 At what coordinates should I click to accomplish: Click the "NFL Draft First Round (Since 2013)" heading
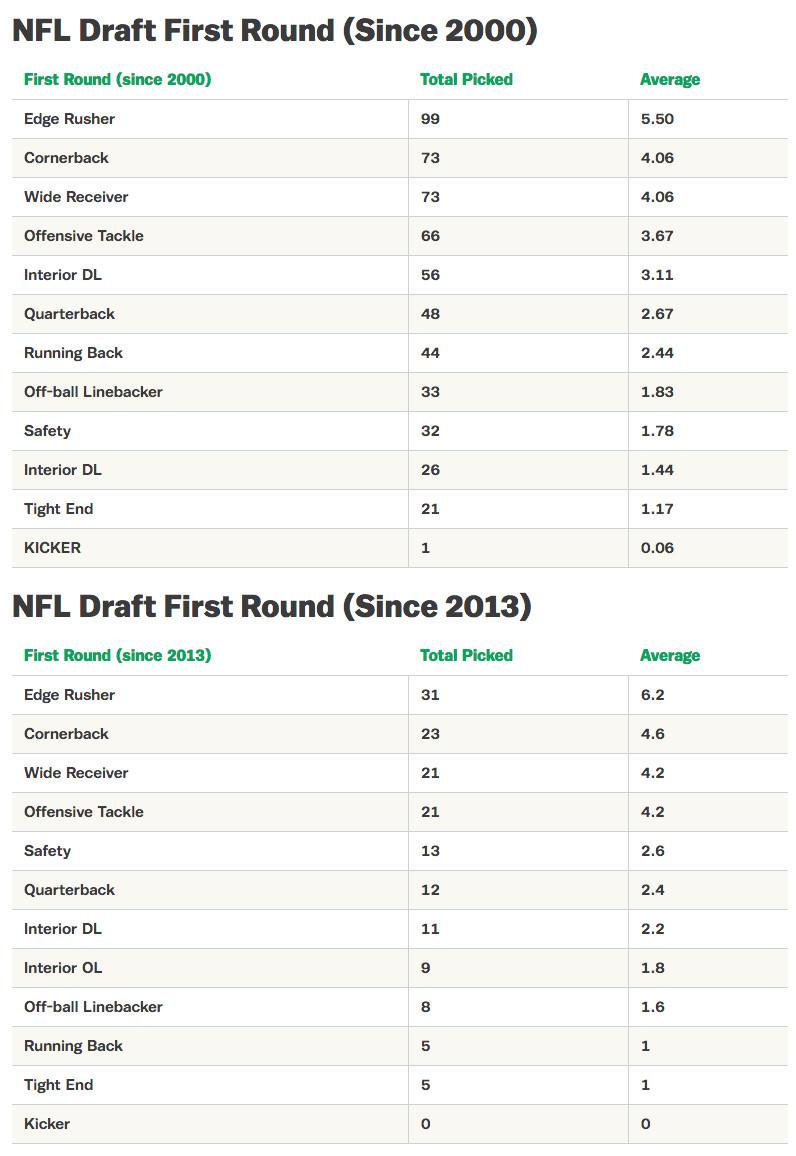271,606
